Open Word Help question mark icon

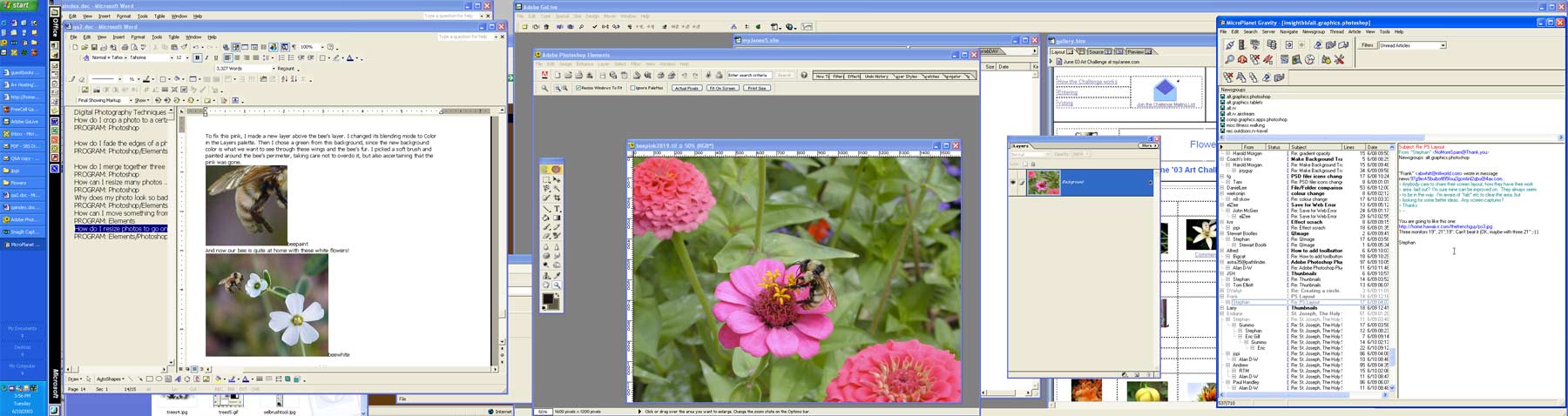[x=330, y=47]
